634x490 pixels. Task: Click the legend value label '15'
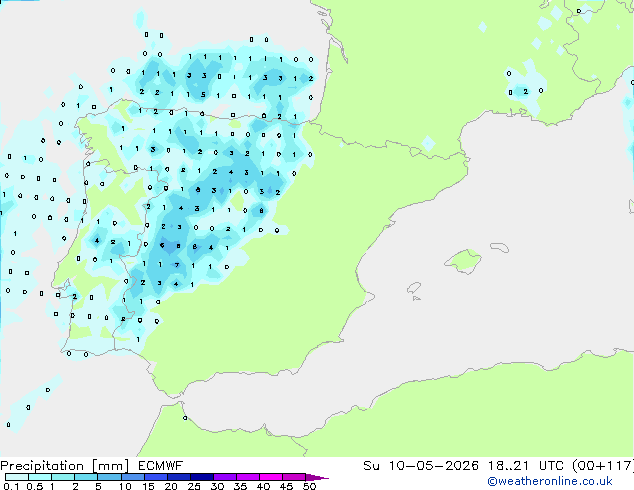(148, 486)
